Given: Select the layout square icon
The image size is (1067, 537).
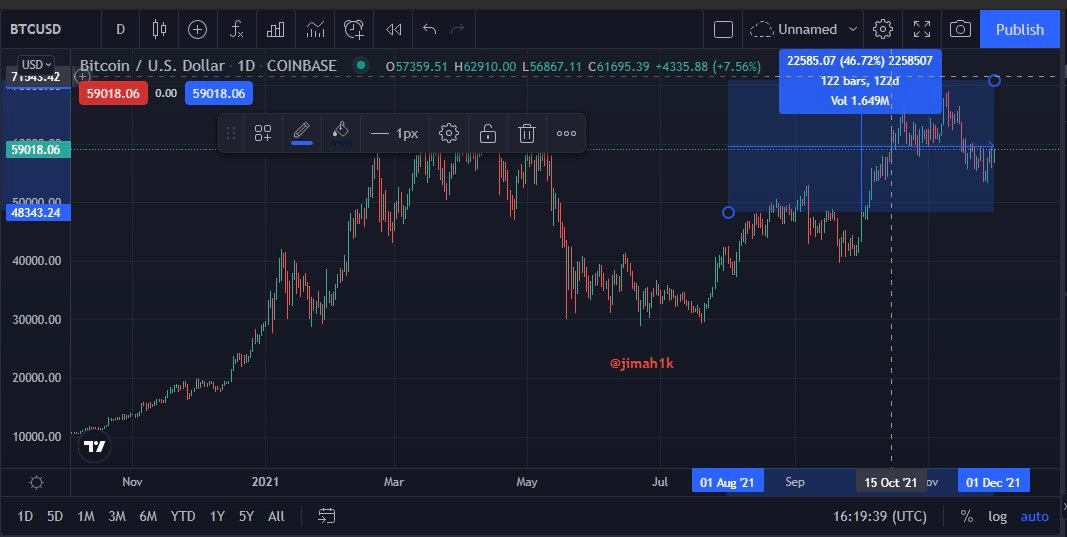Looking at the screenshot, I should click(723, 29).
